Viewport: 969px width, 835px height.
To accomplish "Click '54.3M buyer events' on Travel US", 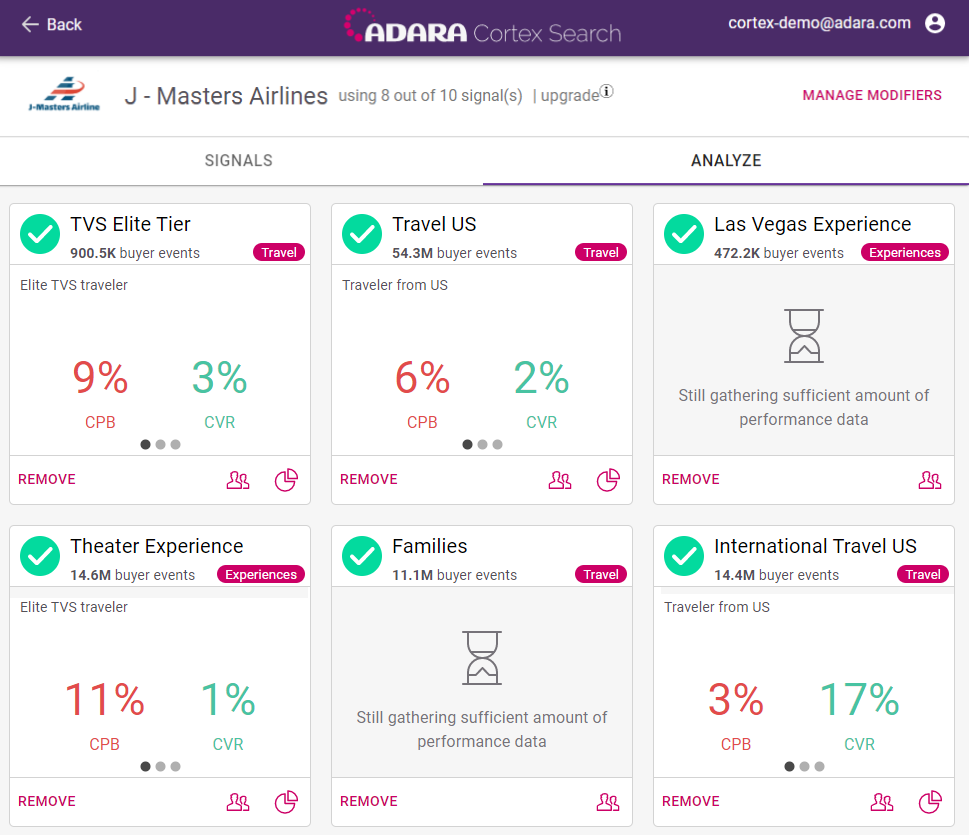I will 454,253.
